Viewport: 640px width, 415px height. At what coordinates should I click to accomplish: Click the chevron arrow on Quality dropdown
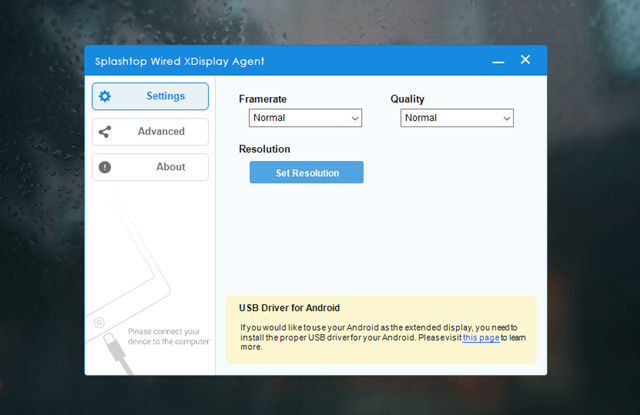[x=506, y=118]
